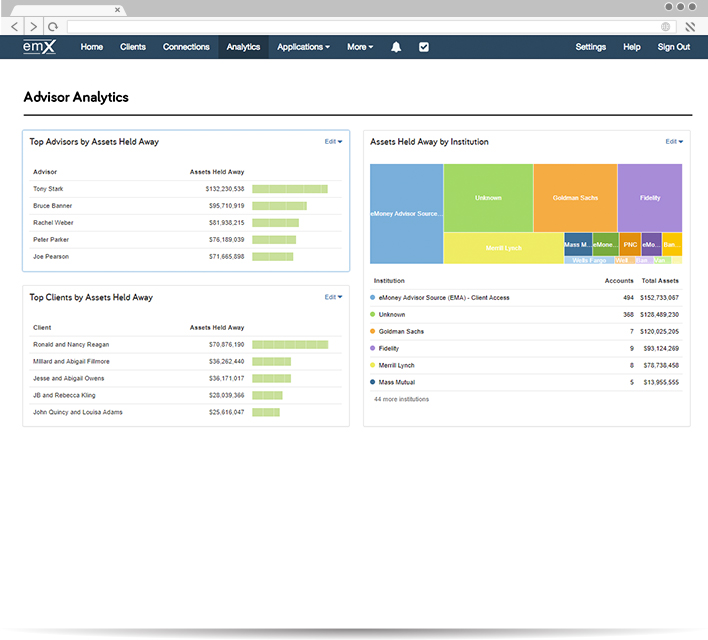Select client Millard and Abigail Fillmore
The height and width of the screenshot is (640, 708).
pyautogui.click(x=71, y=361)
